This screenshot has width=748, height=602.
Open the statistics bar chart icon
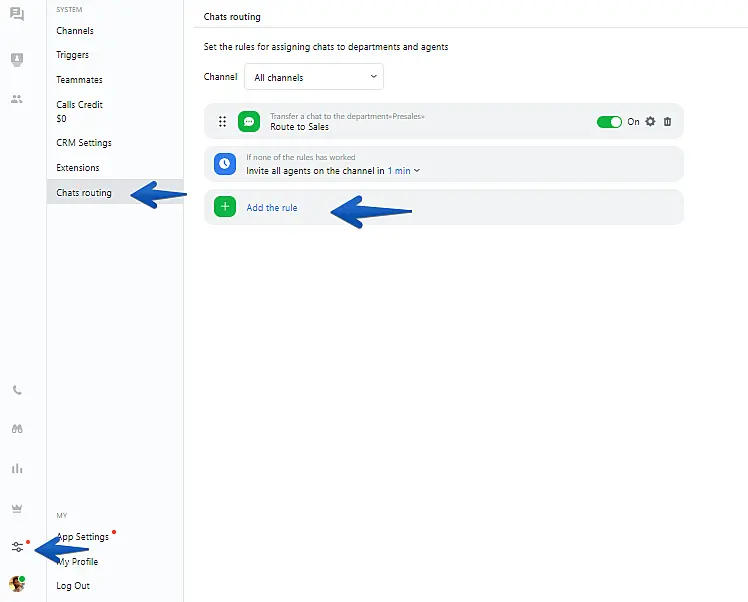tap(17, 468)
